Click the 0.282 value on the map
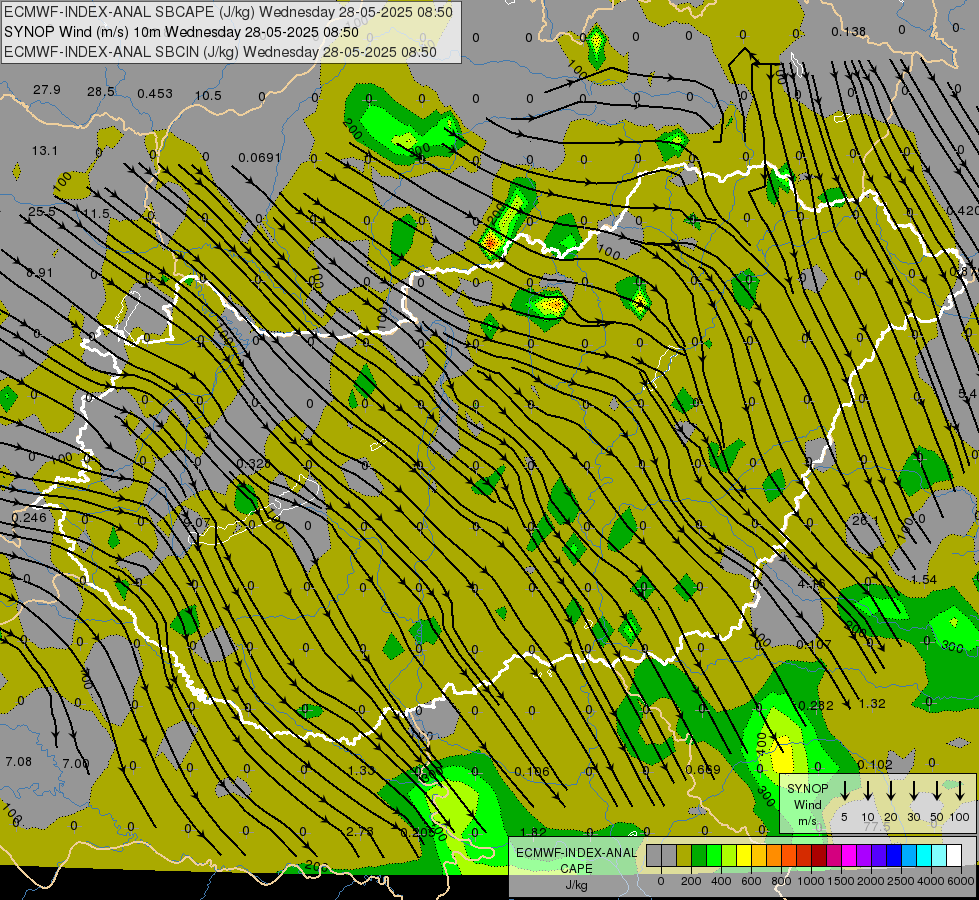This screenshot has width=979, height=900. [x=816, y=706]
